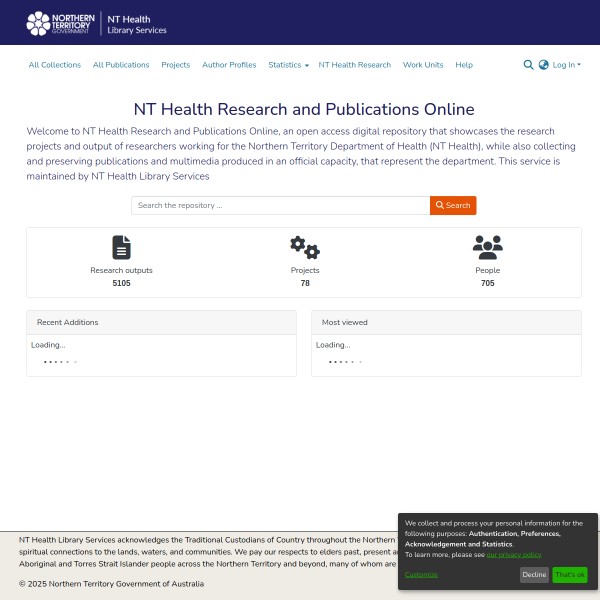Decline the cookie consent
The width and height of the screenshot is (600, 600).
tap(534, 575)
